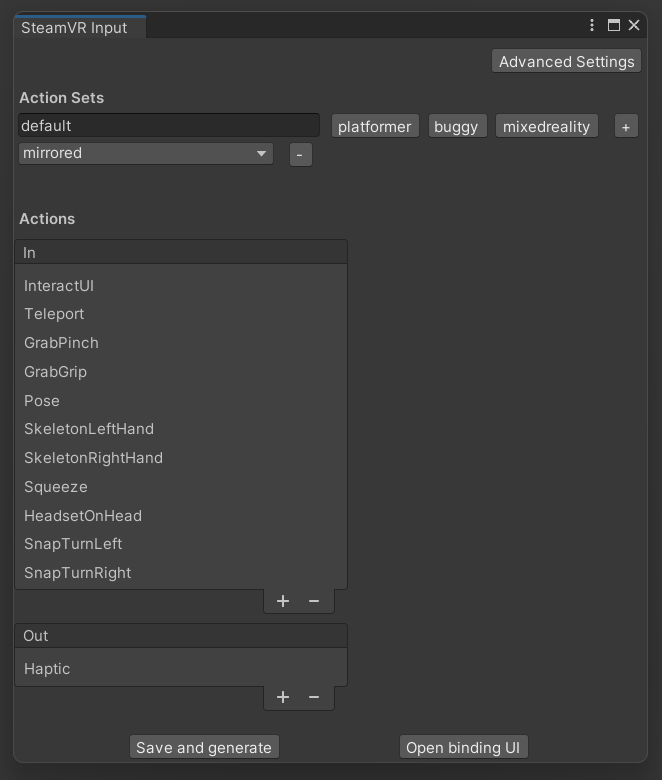
Task: Select the InteractUI action
Action: click(181, 286)
